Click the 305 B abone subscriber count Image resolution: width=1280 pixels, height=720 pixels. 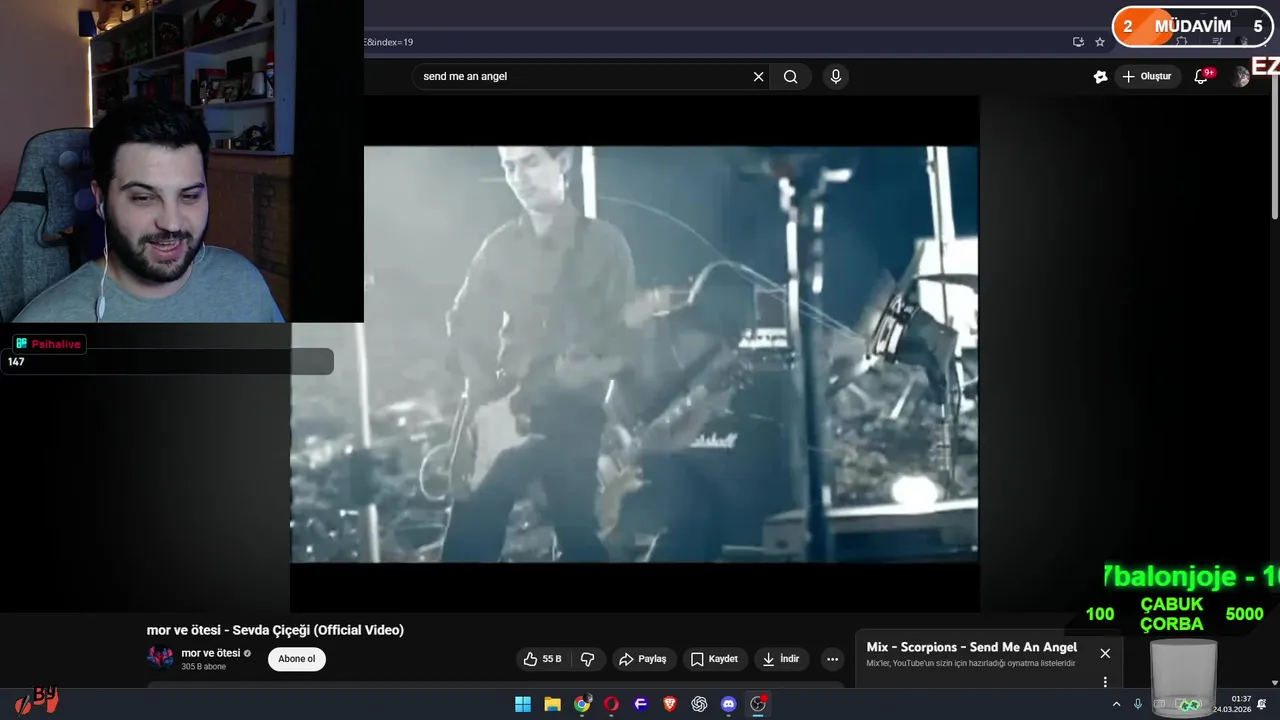pos(203,667)
